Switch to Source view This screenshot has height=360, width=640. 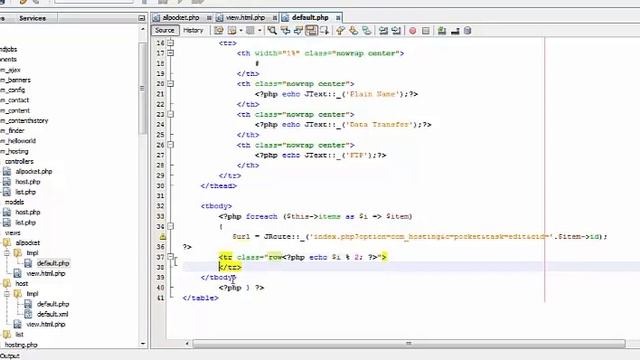coord(164,31)
